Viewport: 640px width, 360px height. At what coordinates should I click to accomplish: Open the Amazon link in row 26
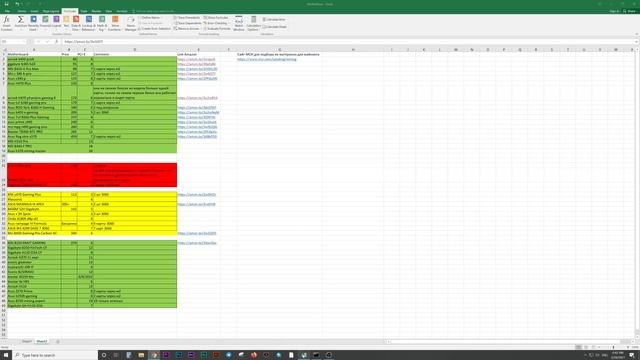click(196, 195)
